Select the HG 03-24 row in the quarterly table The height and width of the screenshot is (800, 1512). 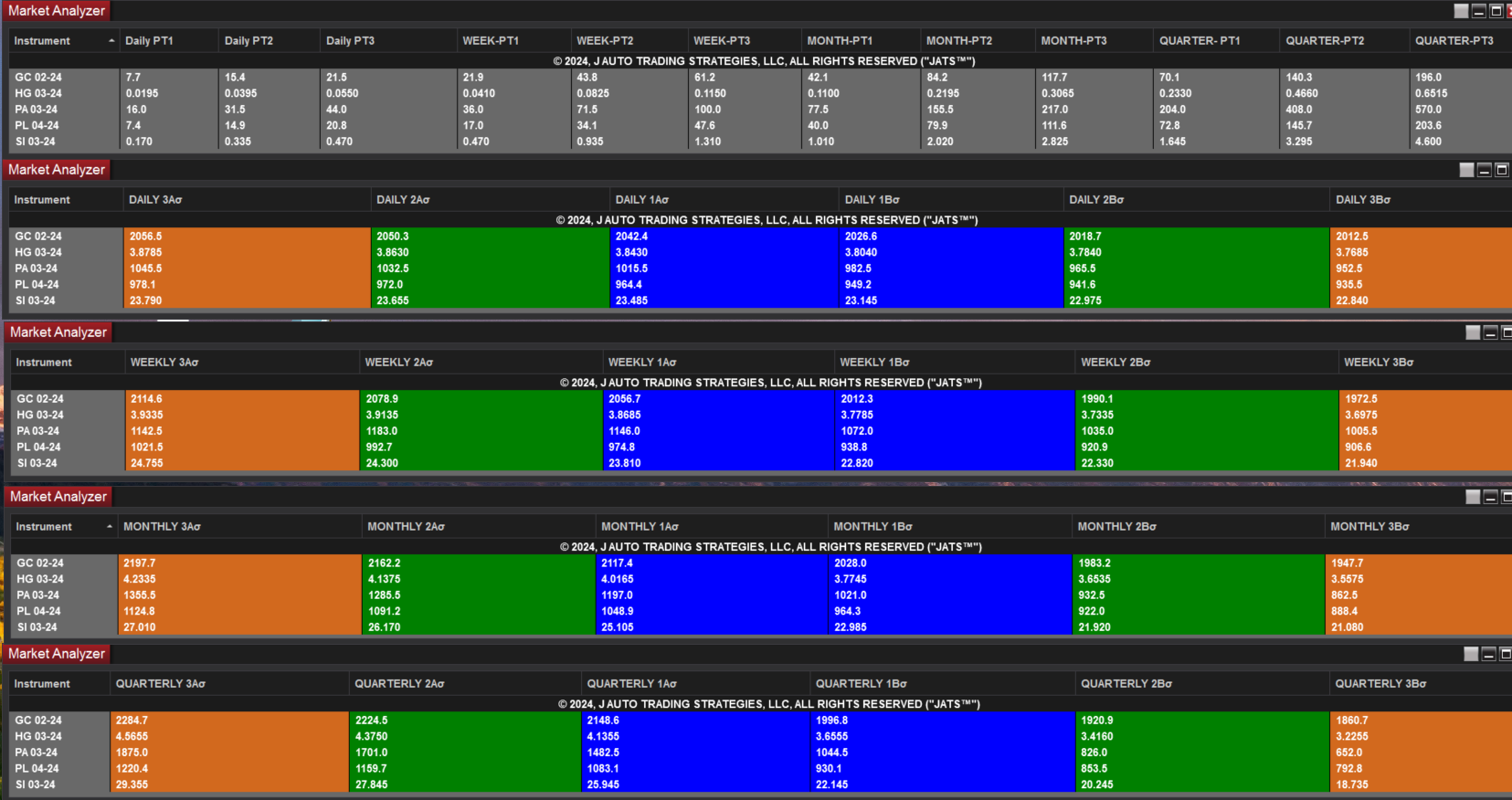pos(760,736)
